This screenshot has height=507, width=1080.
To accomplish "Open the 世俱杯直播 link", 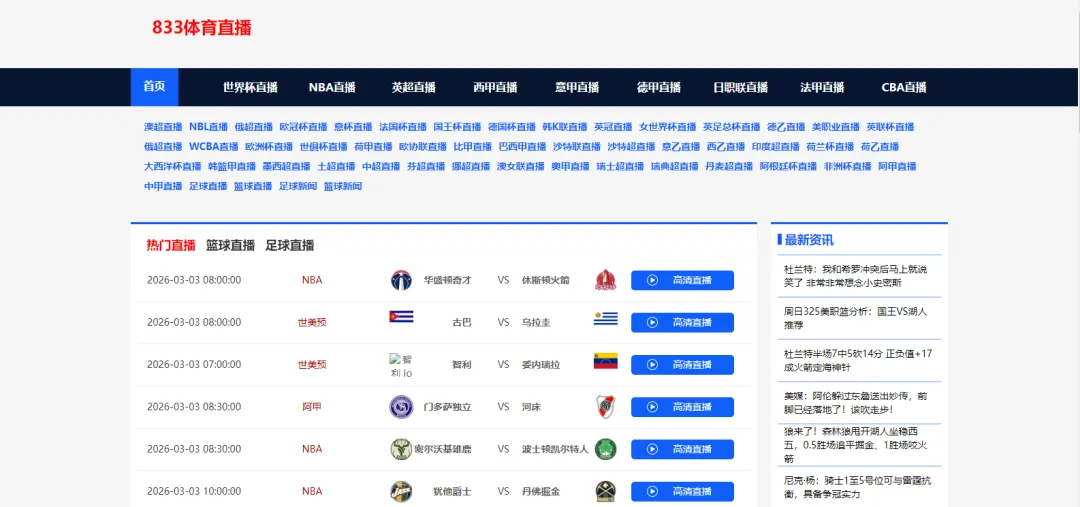I will pos(324,147).
